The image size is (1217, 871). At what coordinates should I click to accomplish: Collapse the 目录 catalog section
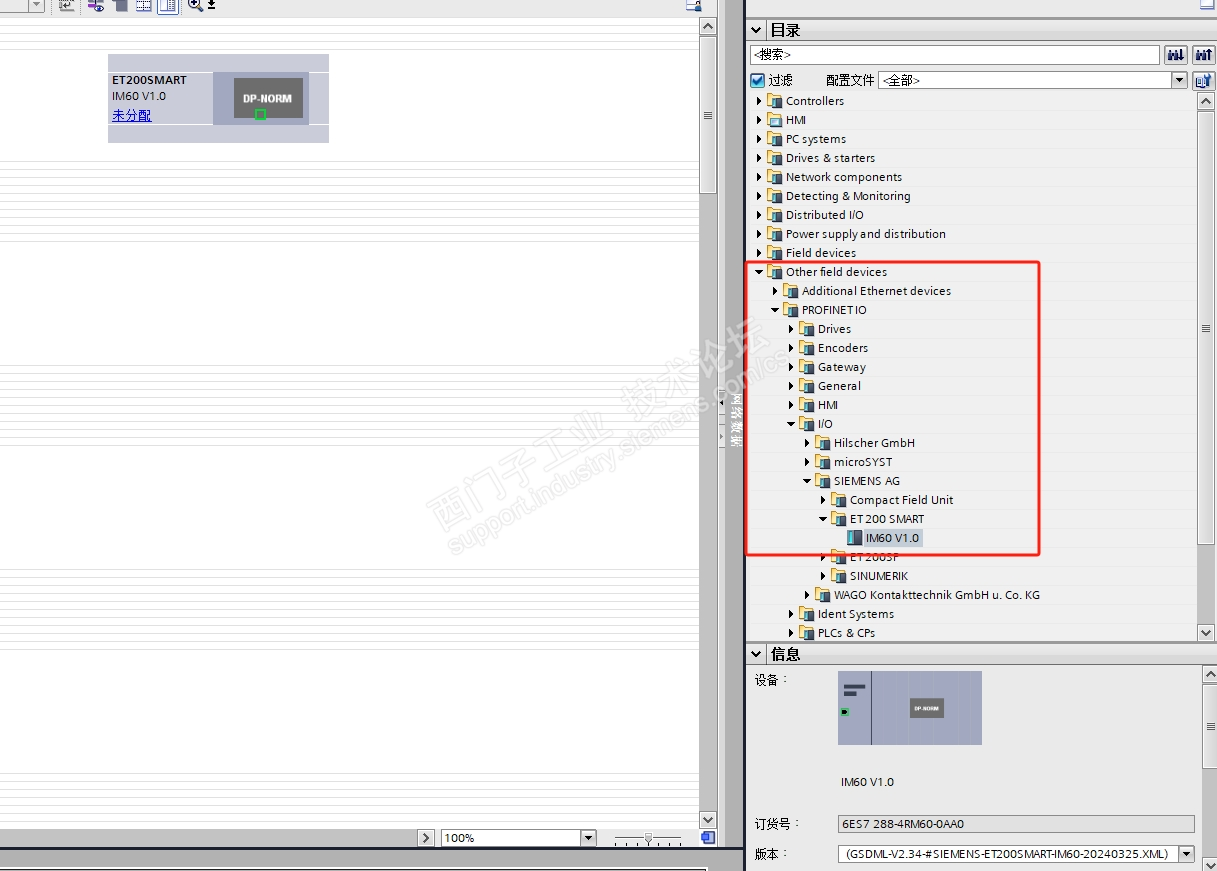(757, 30)
